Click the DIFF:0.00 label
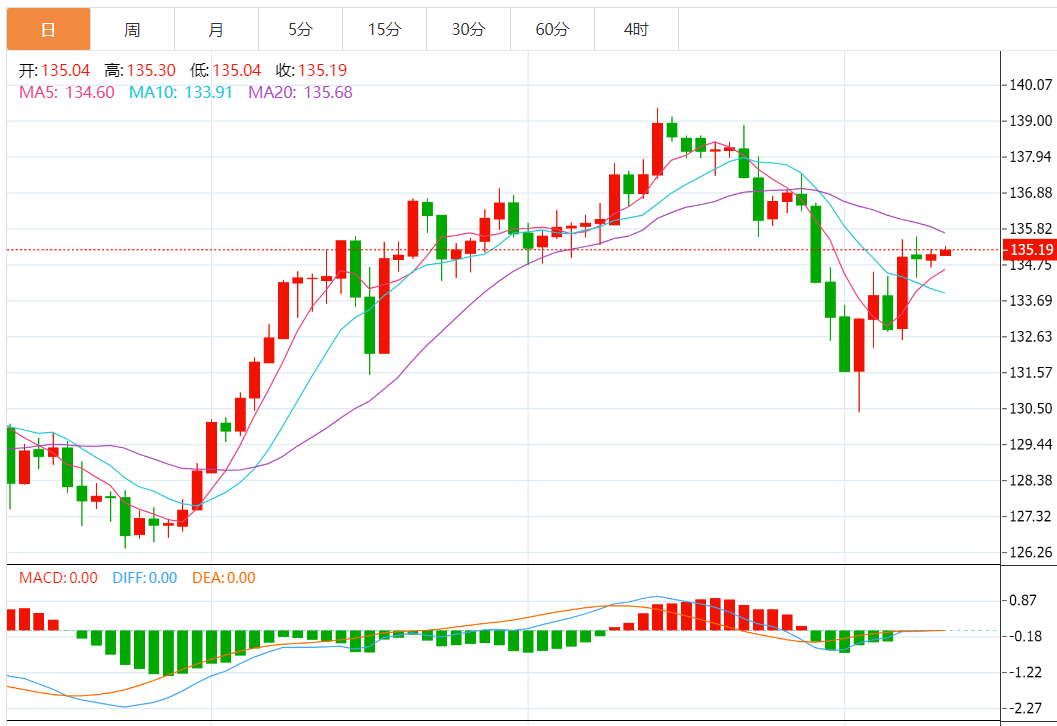 click(x=145, y=578)
